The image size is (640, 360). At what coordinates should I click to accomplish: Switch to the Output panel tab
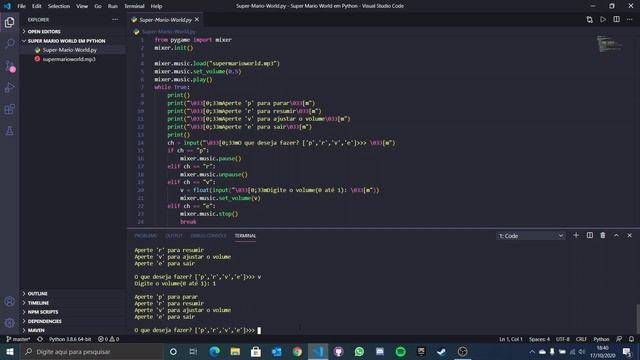pyautogui.click(x=174, y=236)
